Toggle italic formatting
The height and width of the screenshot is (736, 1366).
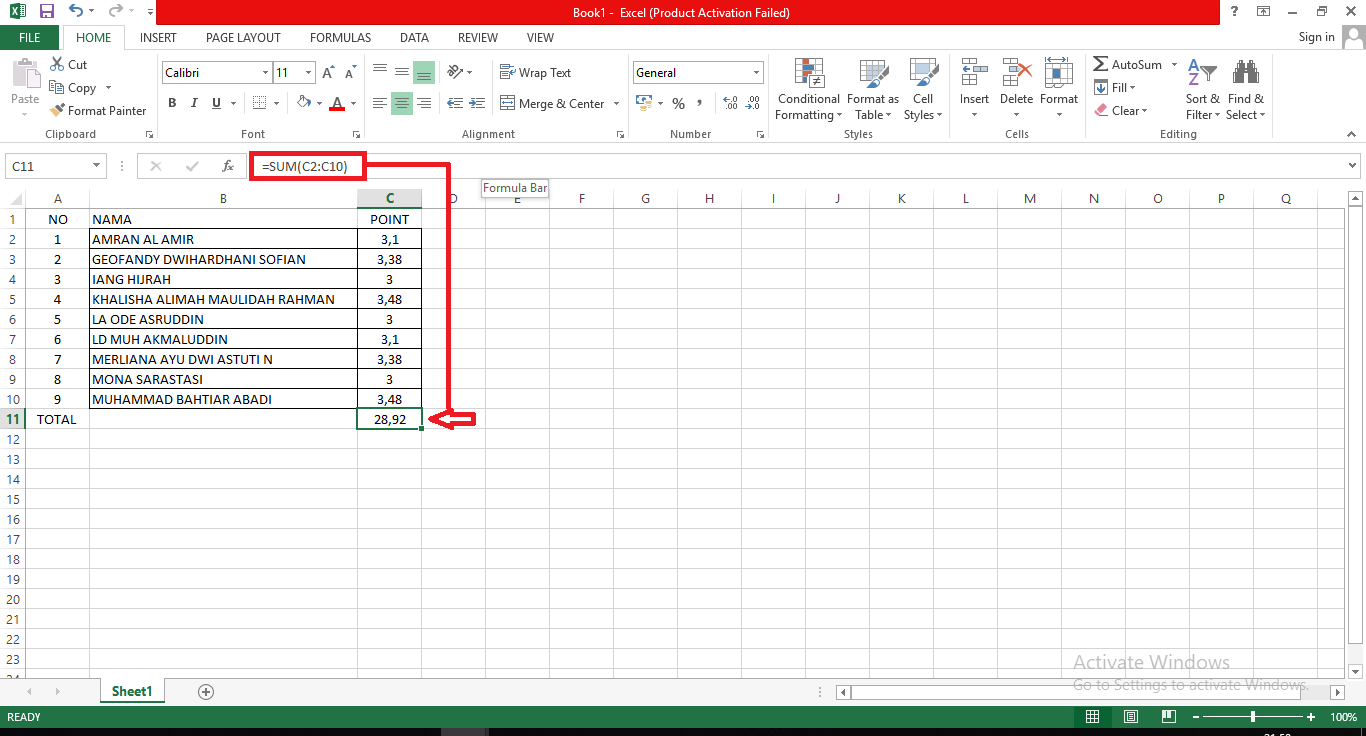pos(192,102)
